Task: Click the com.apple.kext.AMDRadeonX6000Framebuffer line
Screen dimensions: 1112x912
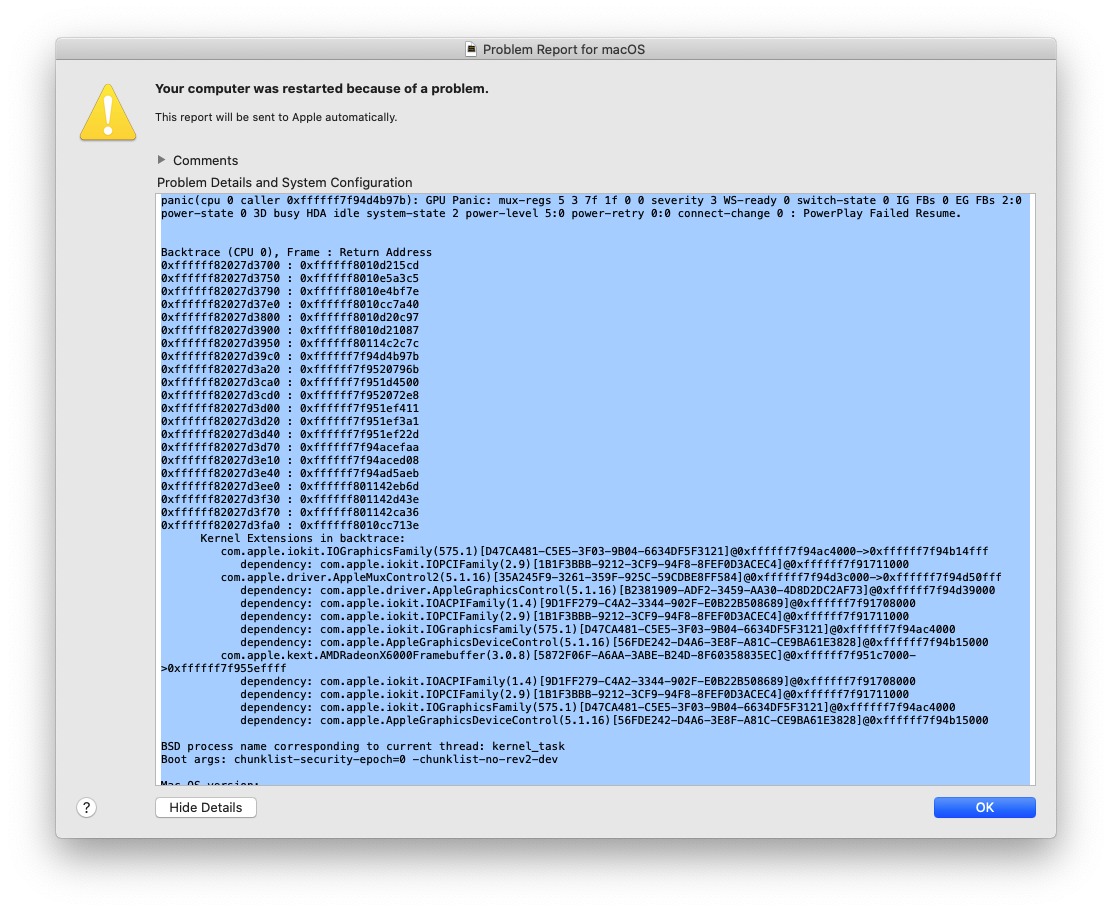Action: tap(568, 655)
